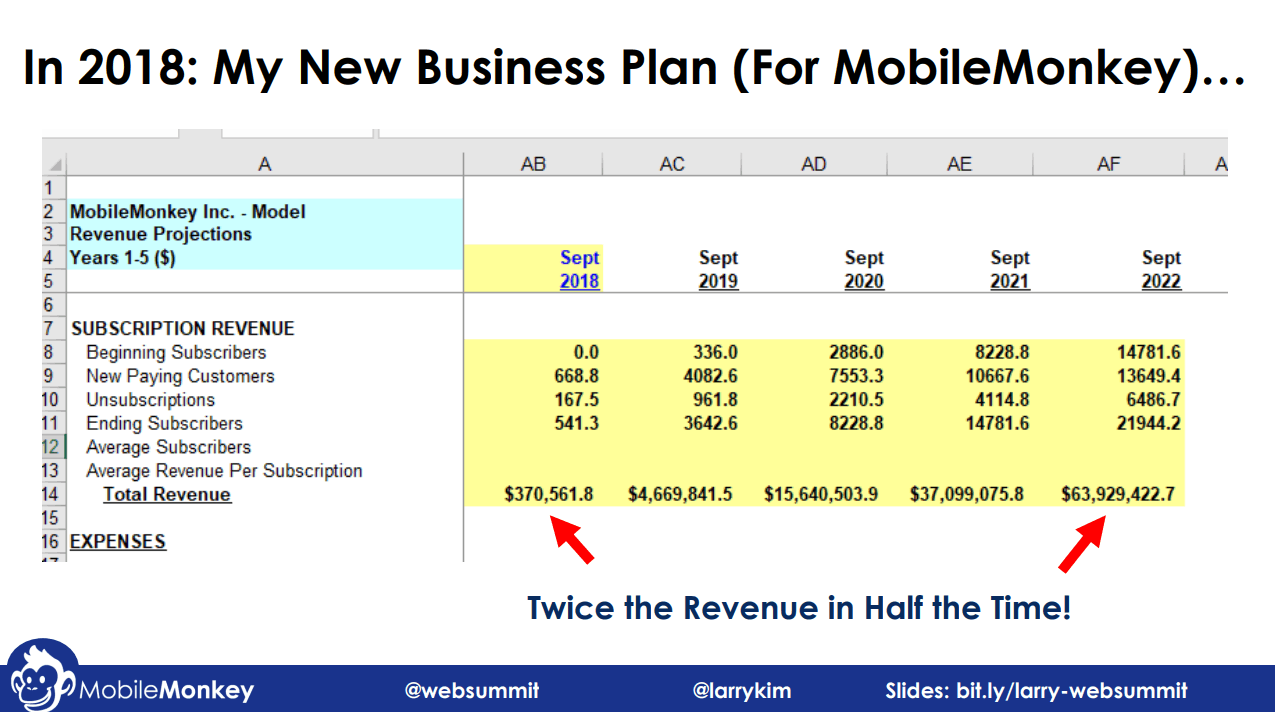Select the 'SUBSCRIPTION REVENUE' cell

click(265, 328)
